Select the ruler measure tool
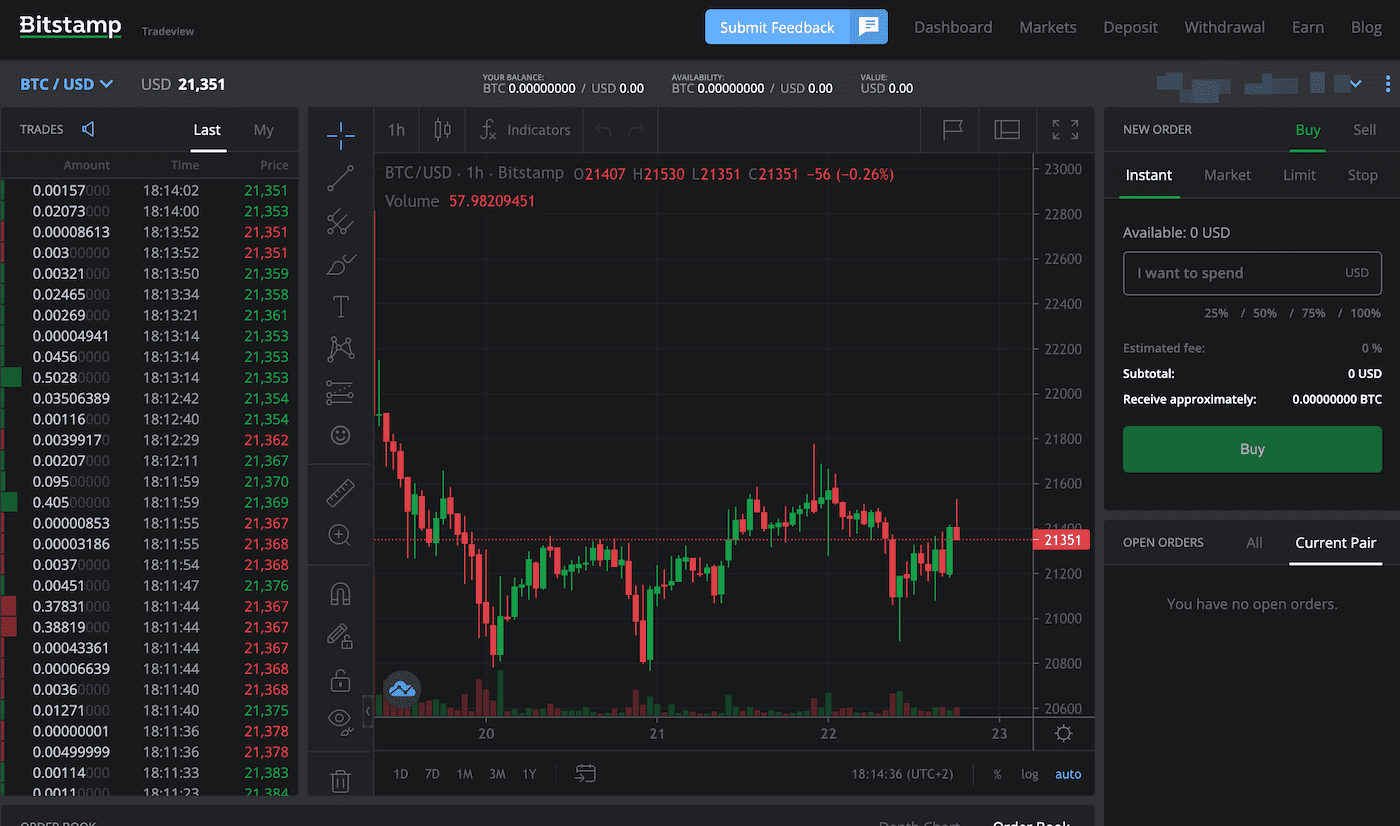The image size is (1400, 826). click(340, 492)
